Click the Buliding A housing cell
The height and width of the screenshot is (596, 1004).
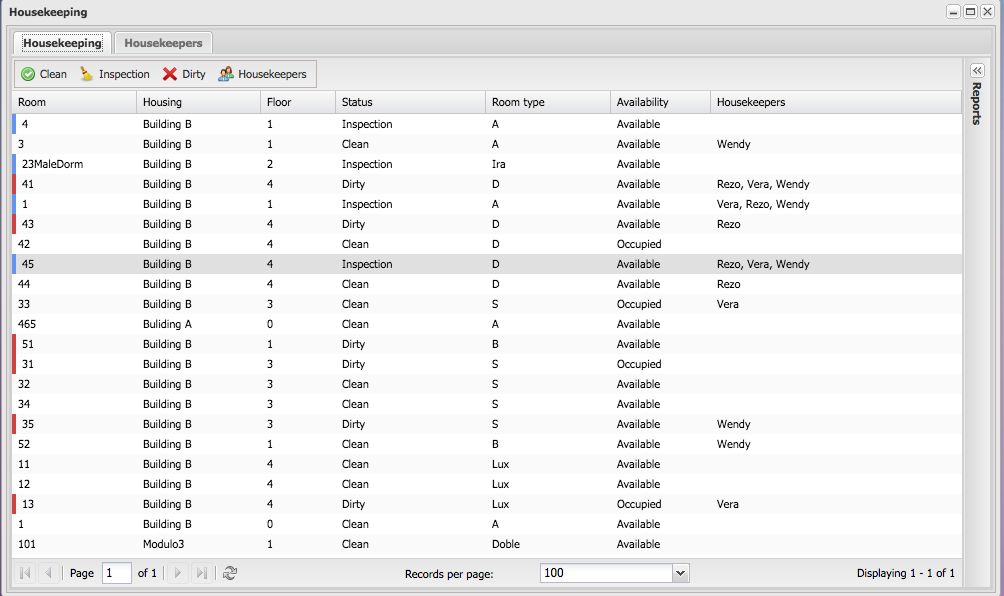(x=167, y=324)
